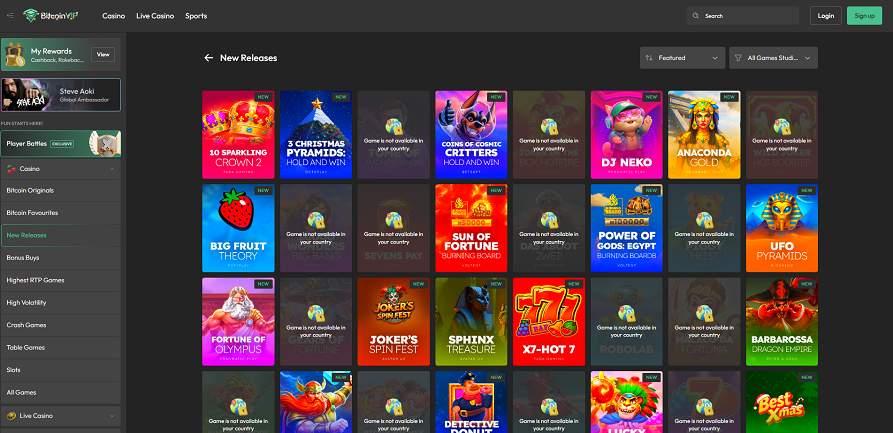The image size is (893, 433).
Task: Open Sphinx Treasure game tile
Action: click(x=471, y=322)
